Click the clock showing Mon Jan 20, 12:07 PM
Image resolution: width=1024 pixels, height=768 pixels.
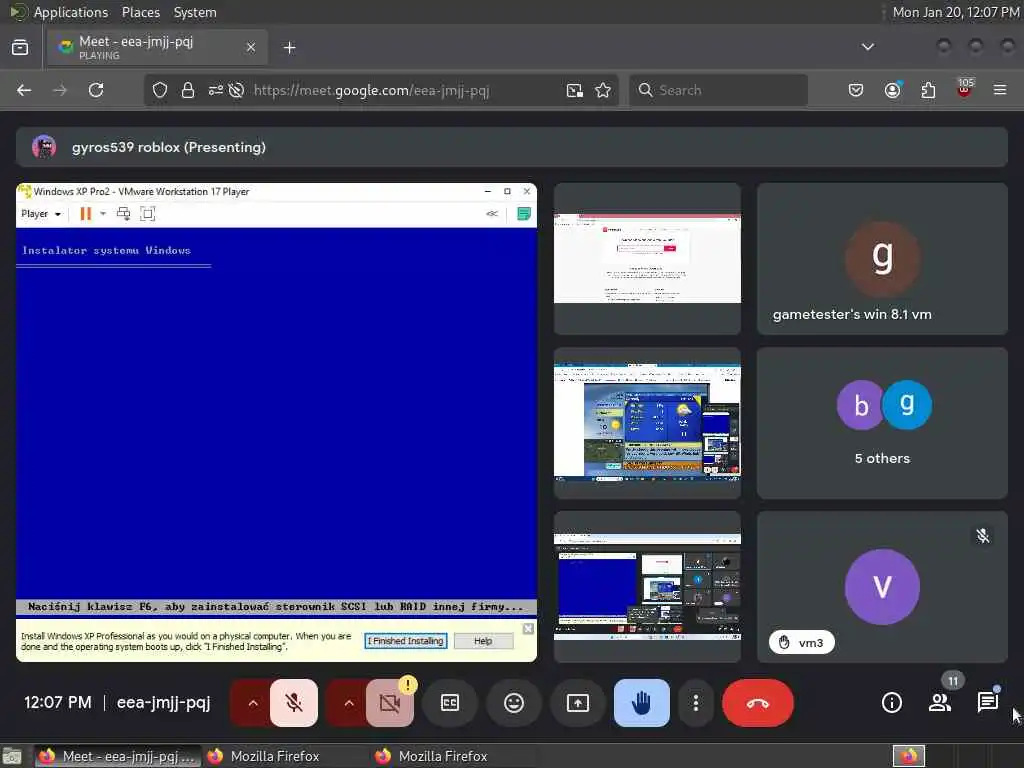coord(956,12)
